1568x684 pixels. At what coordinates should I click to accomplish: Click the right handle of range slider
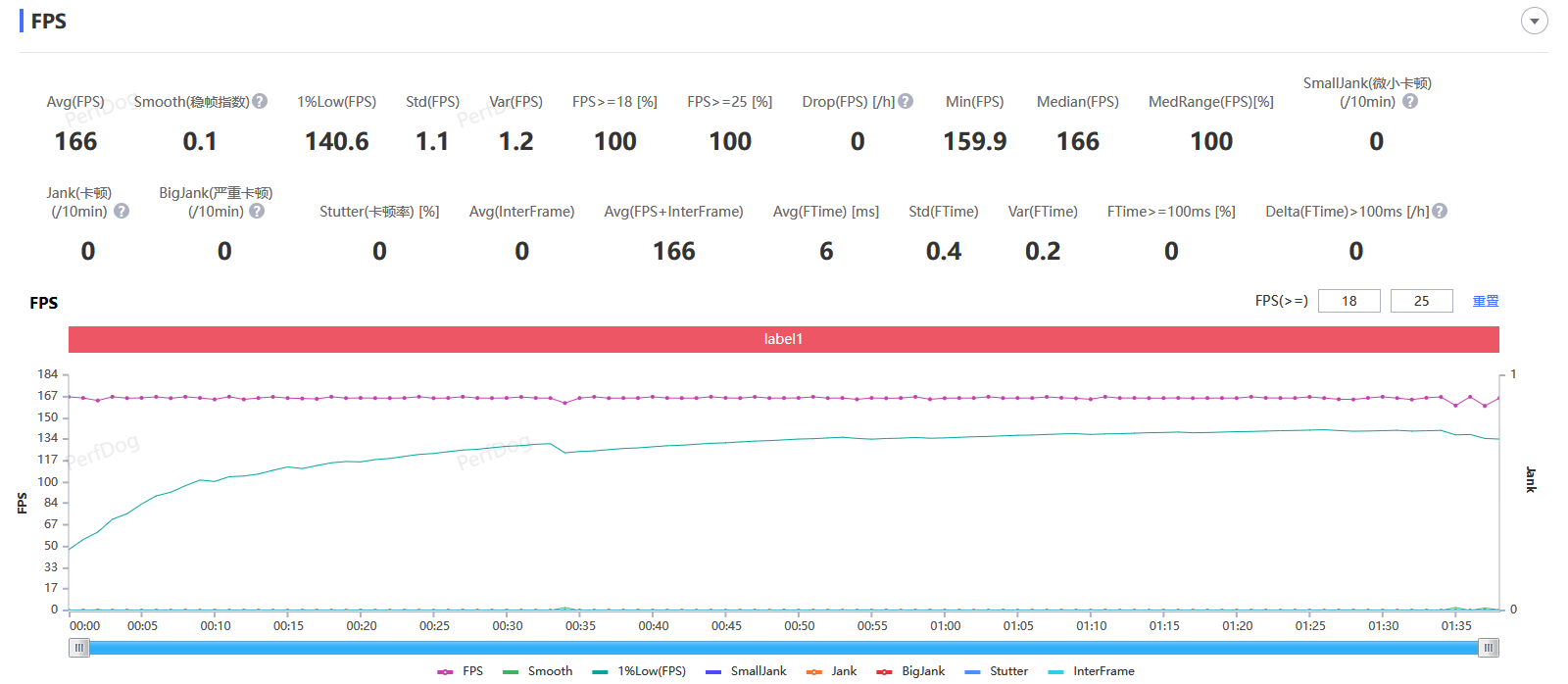pyautogui.click(x=1489, y=648)
